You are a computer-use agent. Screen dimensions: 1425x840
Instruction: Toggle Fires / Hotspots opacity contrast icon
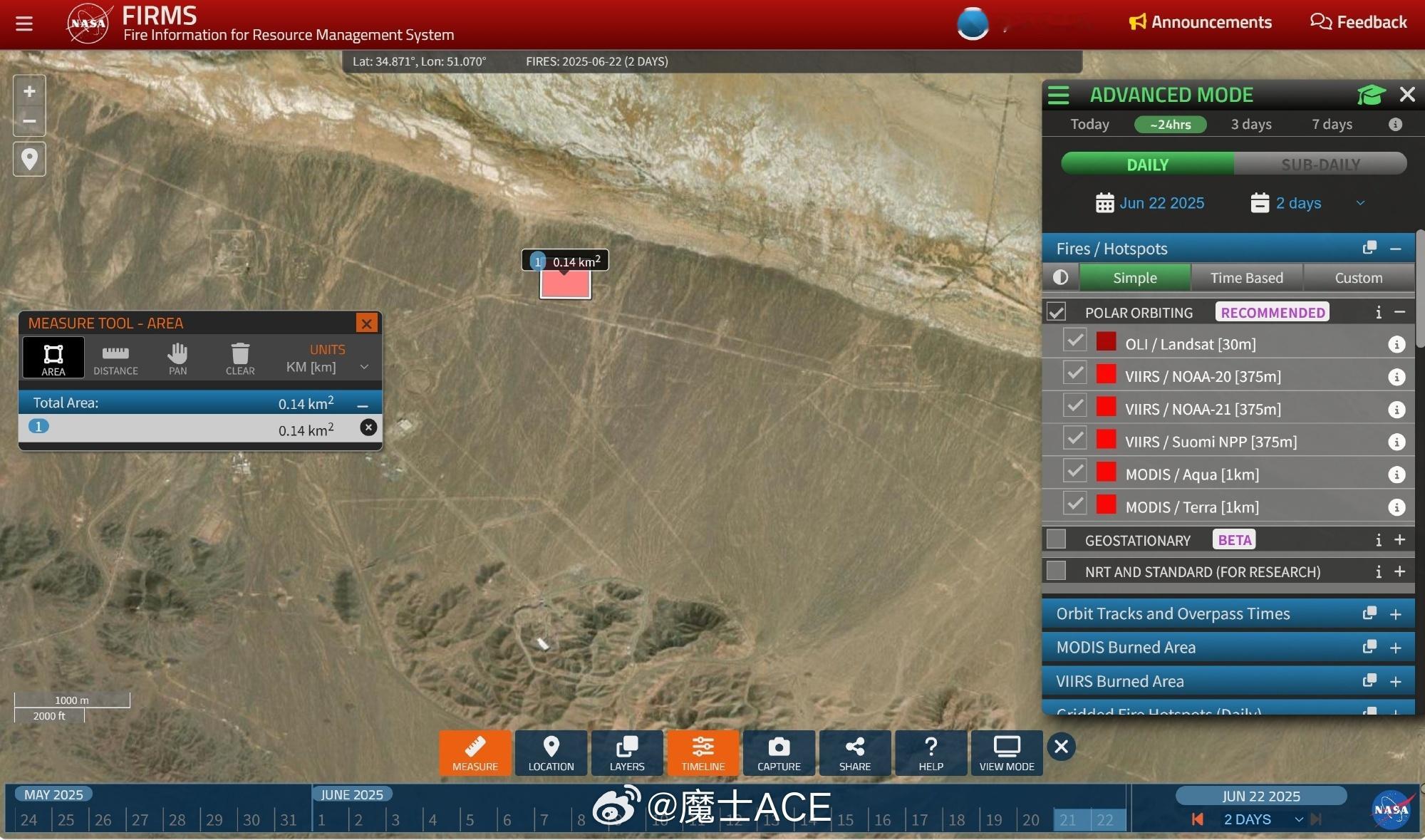coord(1060,277)
